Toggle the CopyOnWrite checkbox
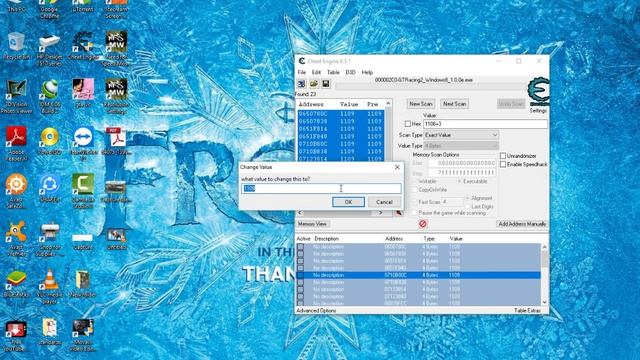The height and width of the screenshot is (360, 640). 415,190
